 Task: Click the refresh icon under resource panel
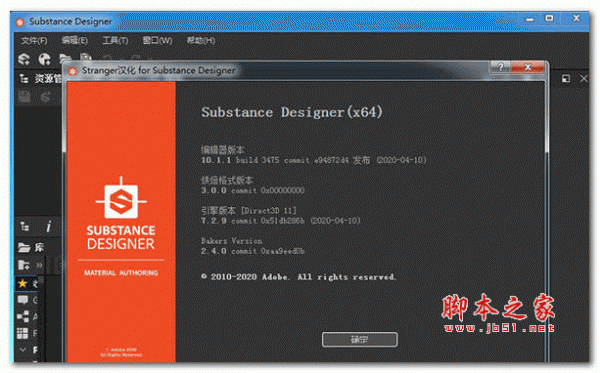pyautogui.click(x=46, y=97)
